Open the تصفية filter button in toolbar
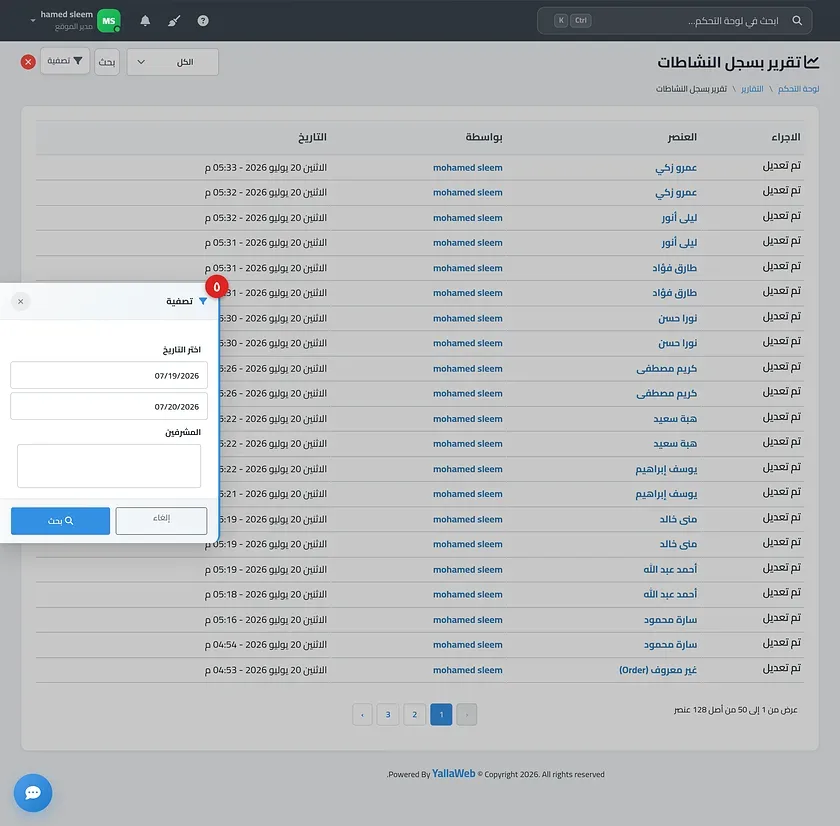Image resolution: width=840 pixels, height=826 pixels. click(x=65, y=61)
